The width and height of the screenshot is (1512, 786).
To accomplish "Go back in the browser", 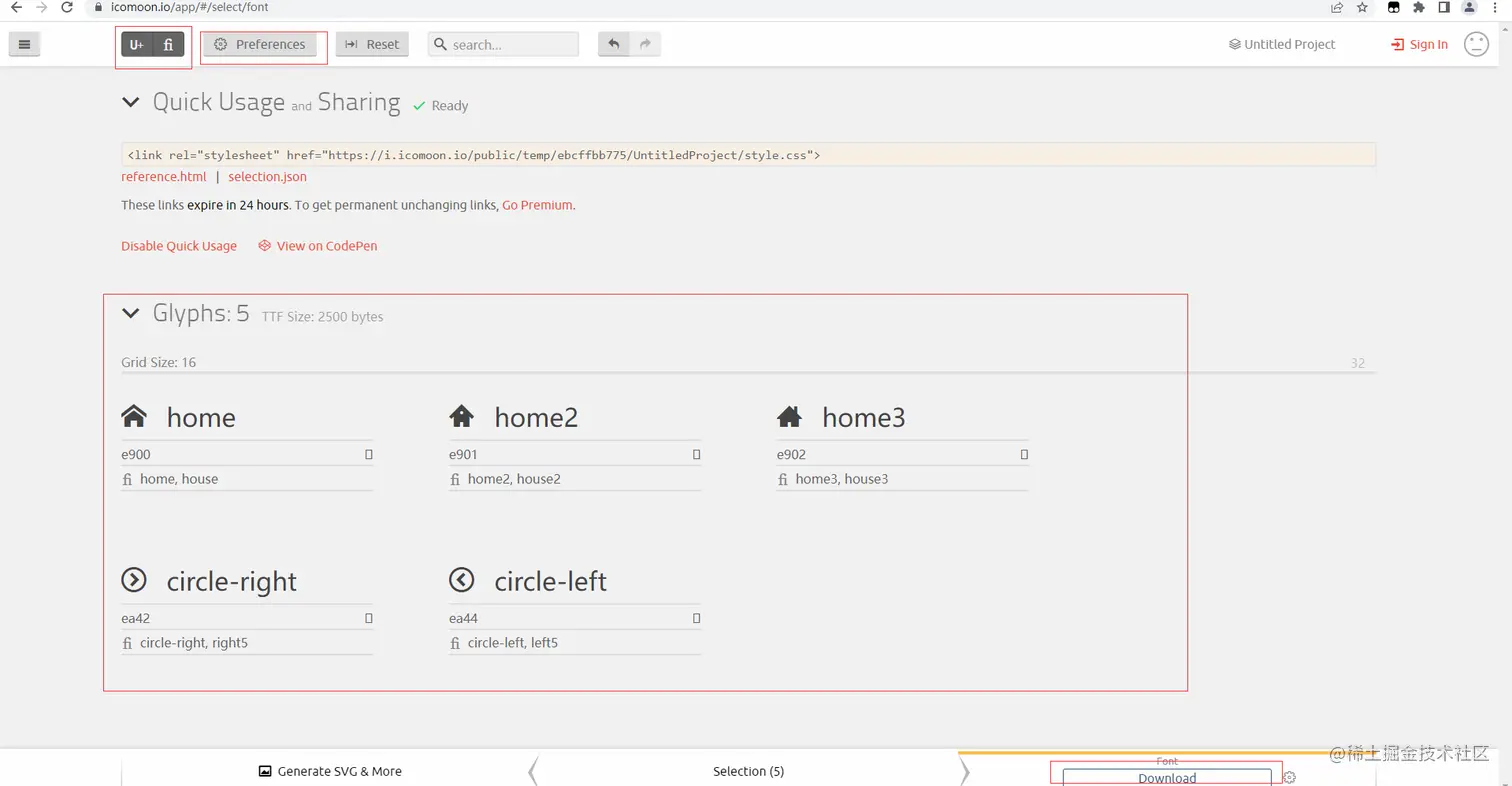I will [x=17, y=7].
